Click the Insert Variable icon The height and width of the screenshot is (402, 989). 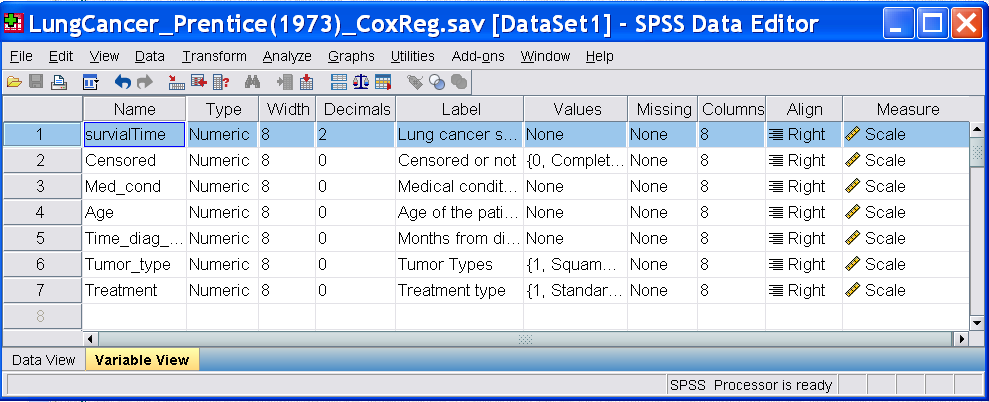point(306,82)
